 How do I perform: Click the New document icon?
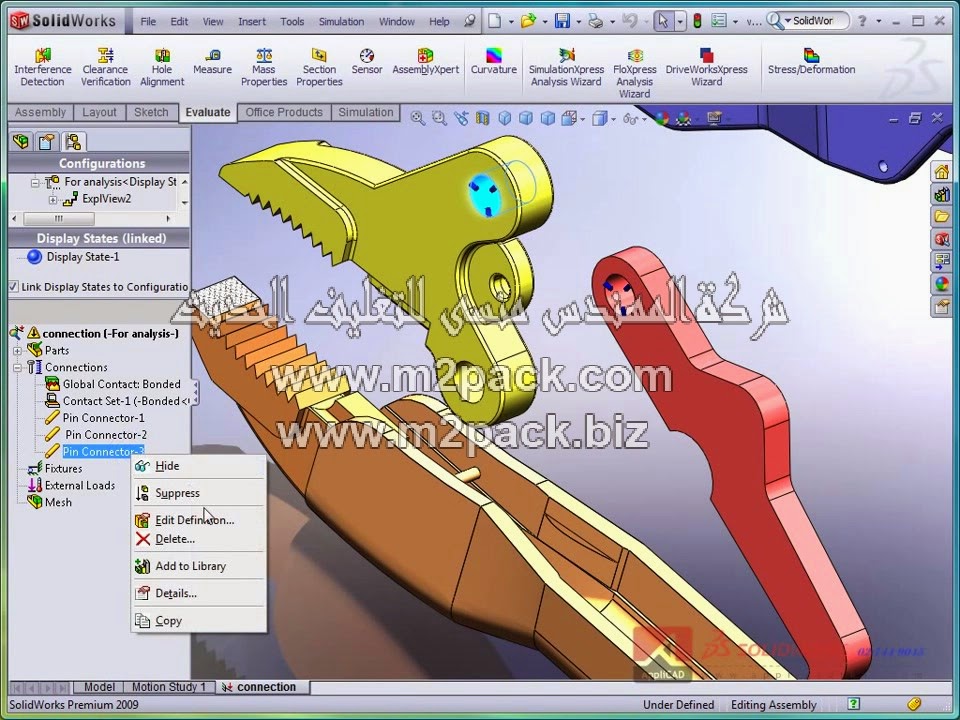coord(494,21)
